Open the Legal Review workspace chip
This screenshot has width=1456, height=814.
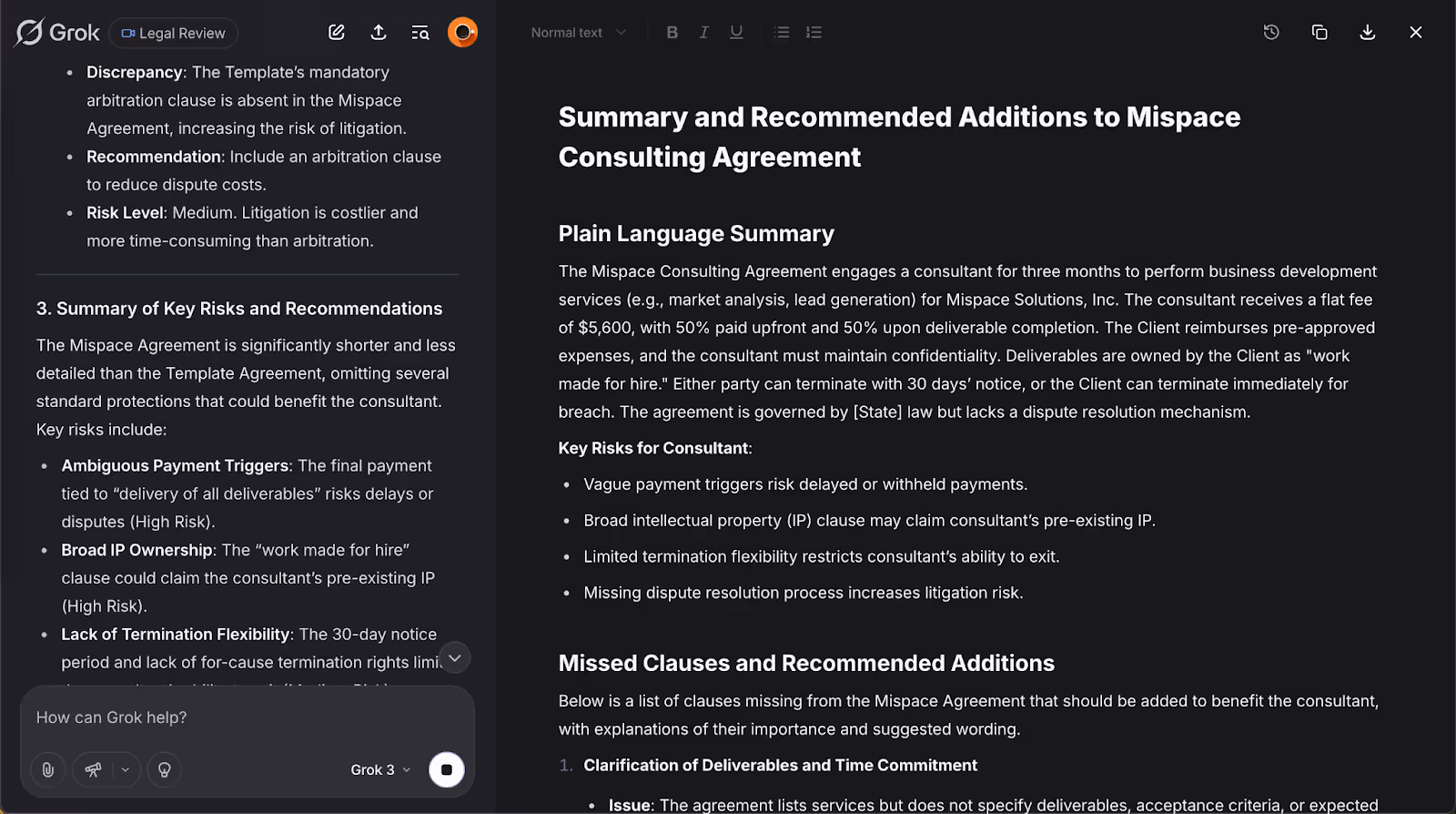click(174, 33)
